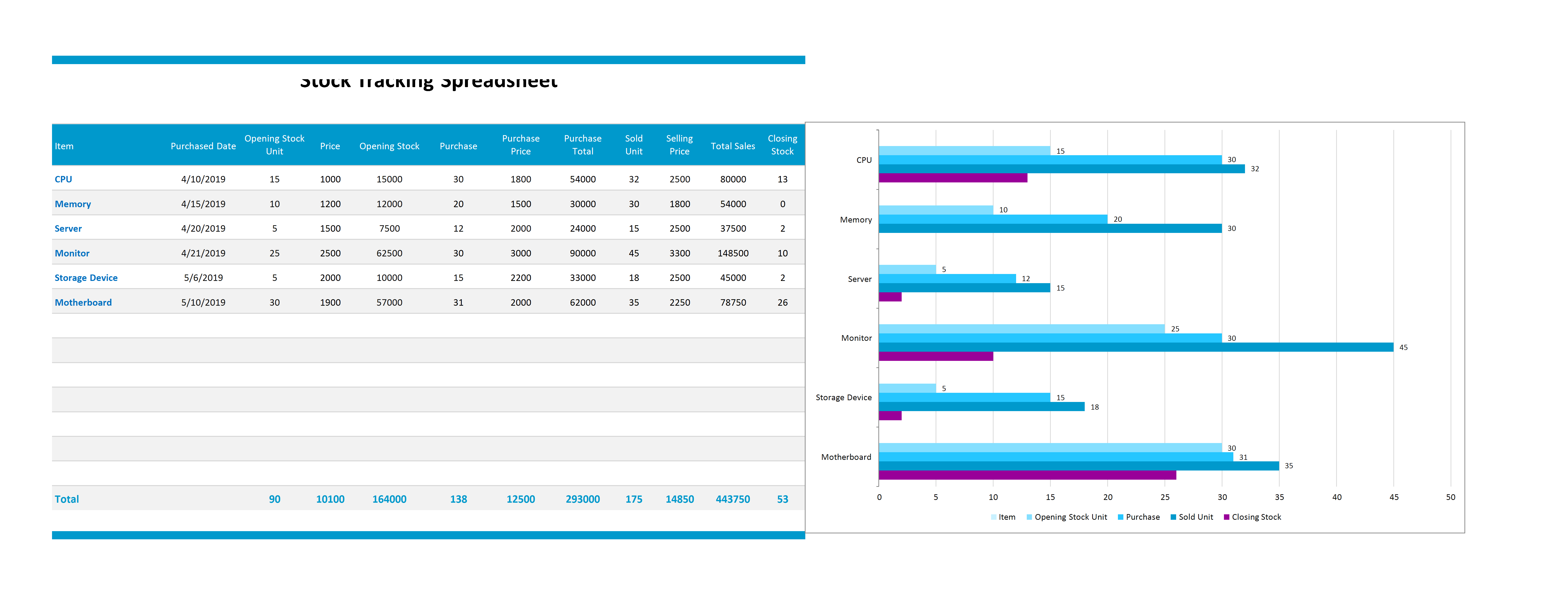The width and height of the screenshot is (1568, 595).
Task: Select the CPU item cell
Action: click(x=63, y=179)
